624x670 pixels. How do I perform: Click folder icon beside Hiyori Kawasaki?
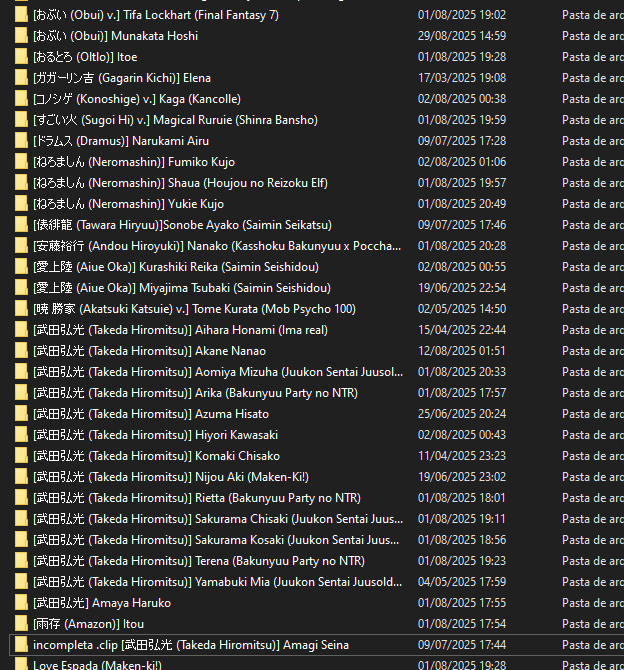tap(21, 435)
